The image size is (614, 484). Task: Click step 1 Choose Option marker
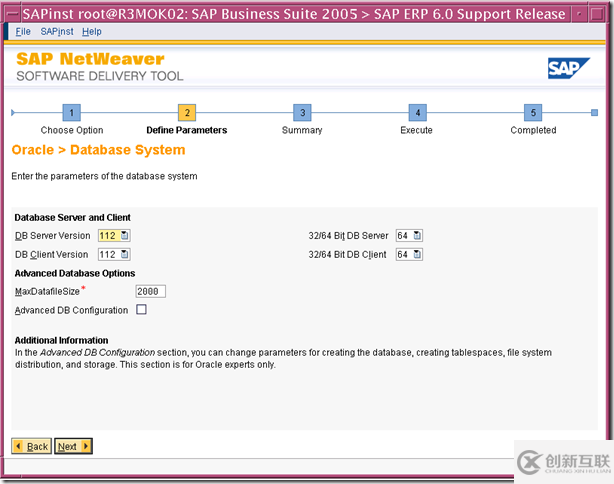pyautogui.click(x=72, y=113)
